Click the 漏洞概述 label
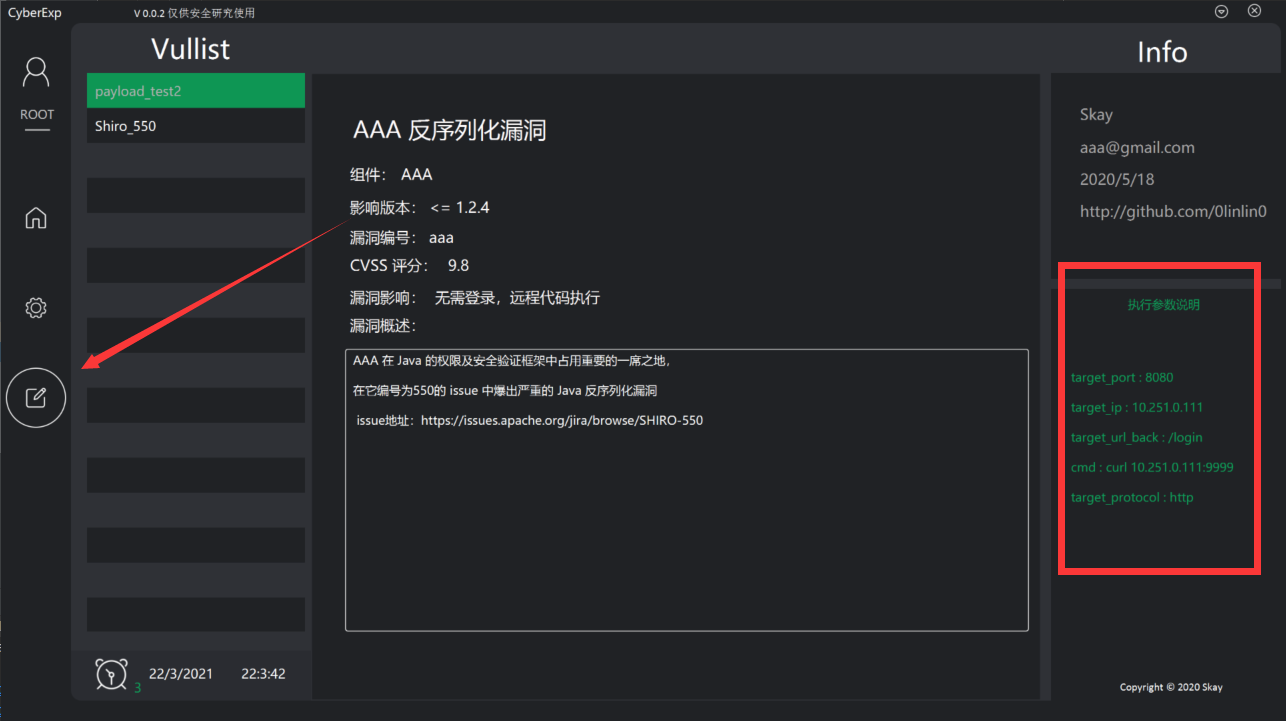1286x721 pixels. [x=382, y=326]
